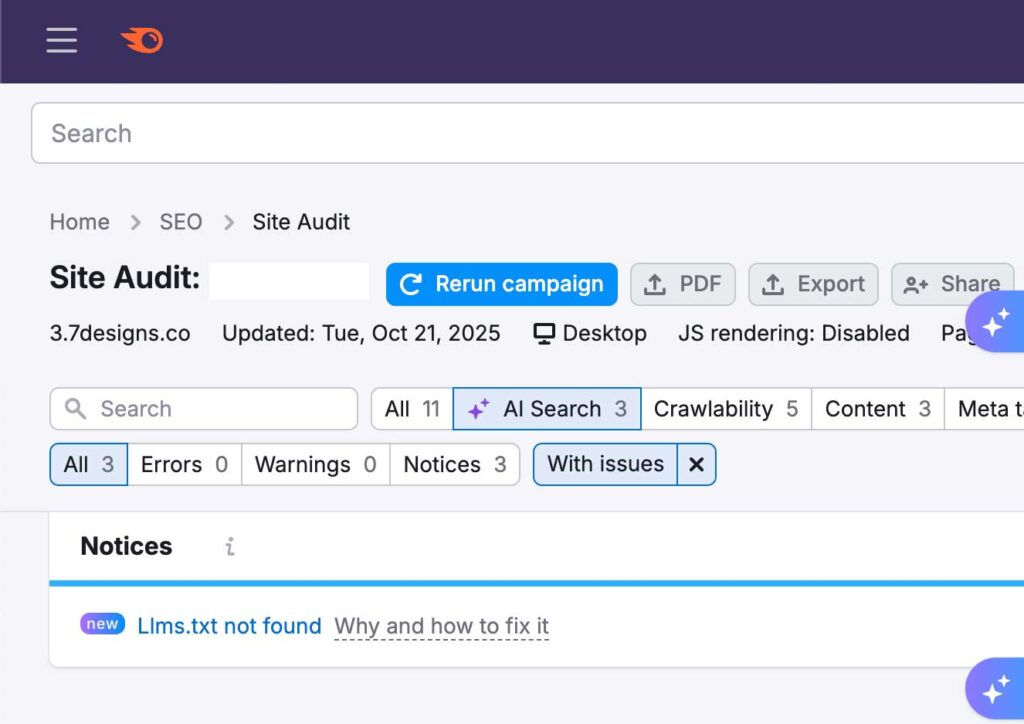Select the AI Search category tab
This screenshot has height=724, width=1024.
tap(547, 409)
